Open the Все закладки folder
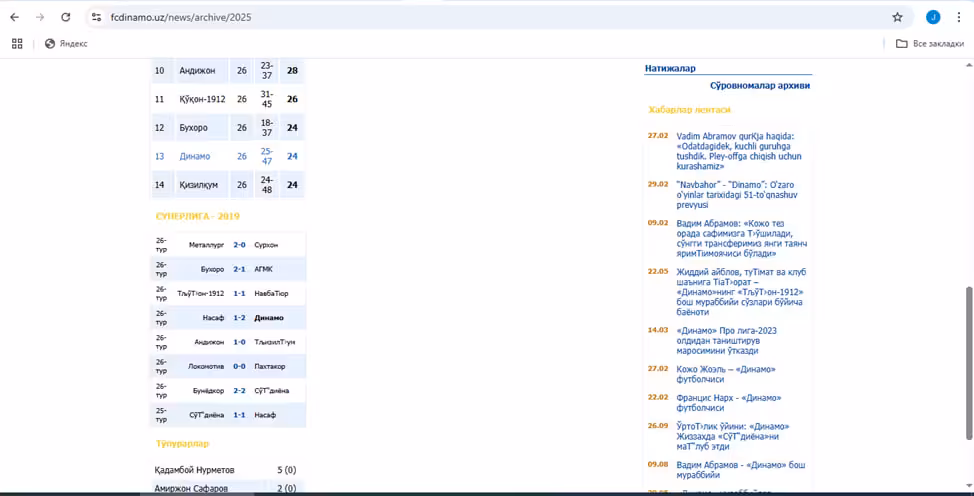 coord(929,44)
